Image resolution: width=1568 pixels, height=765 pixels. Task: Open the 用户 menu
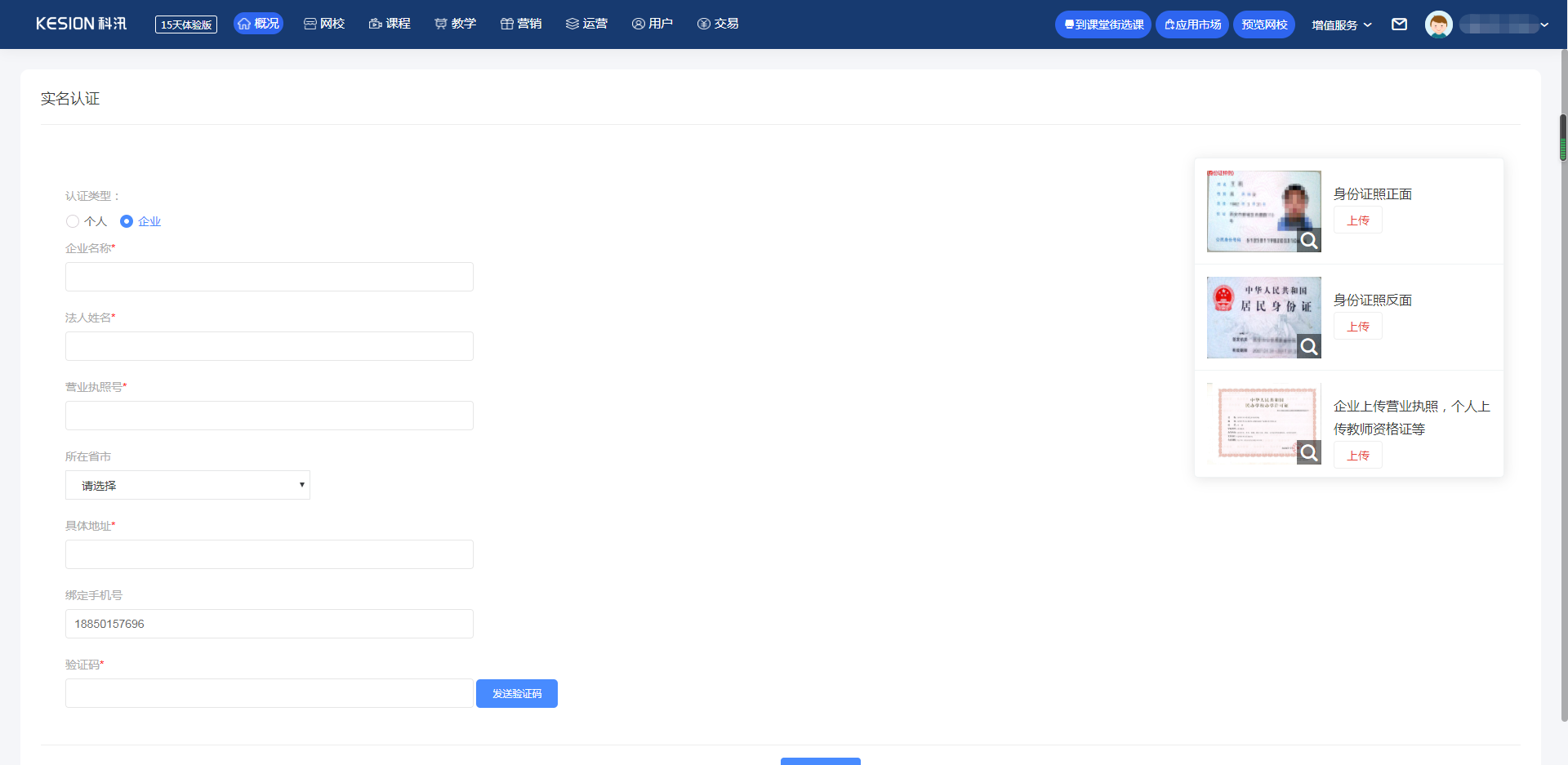pos(652,24)
